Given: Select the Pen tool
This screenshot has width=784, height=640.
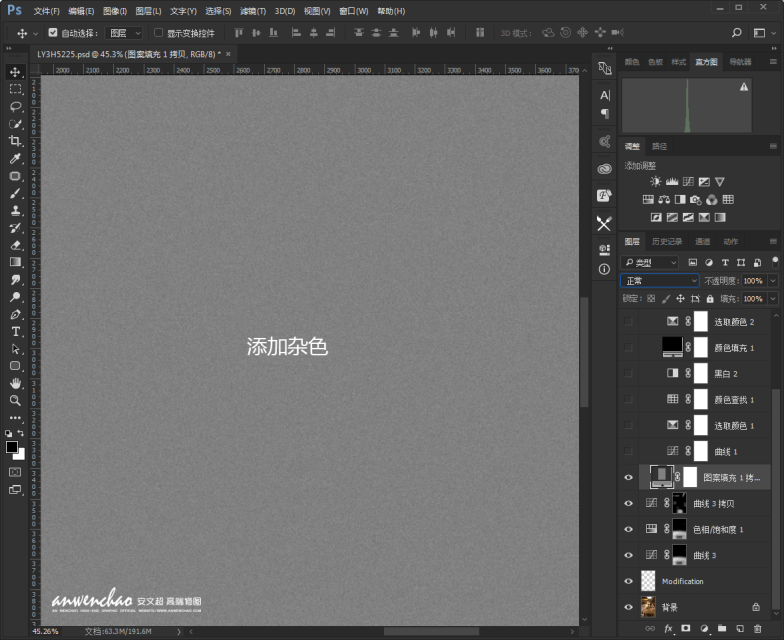Looking at the screenshot, I should point(15,314).
